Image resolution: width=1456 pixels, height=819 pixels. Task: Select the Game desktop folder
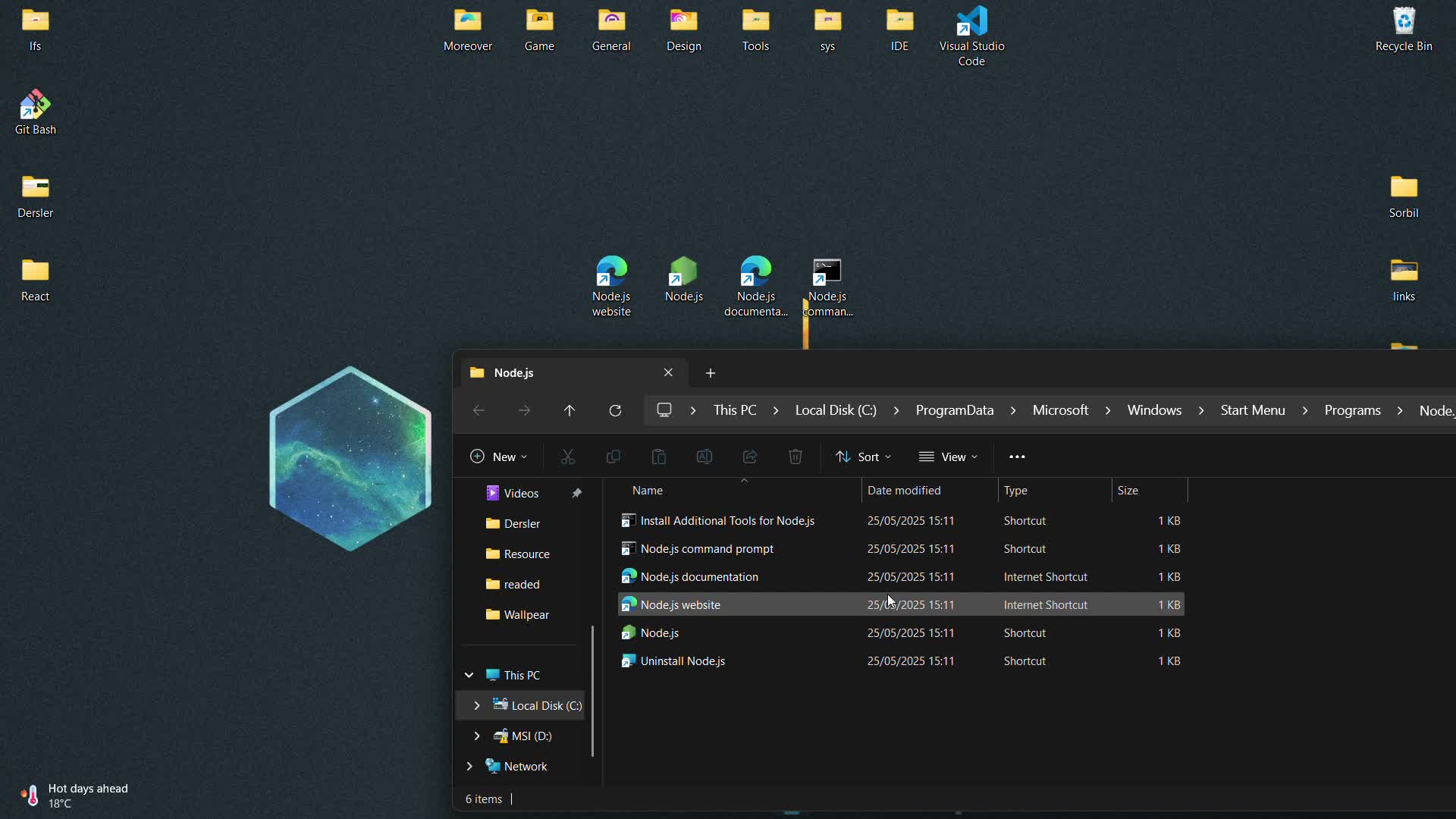pyautogui.click(x=539, y=29)
